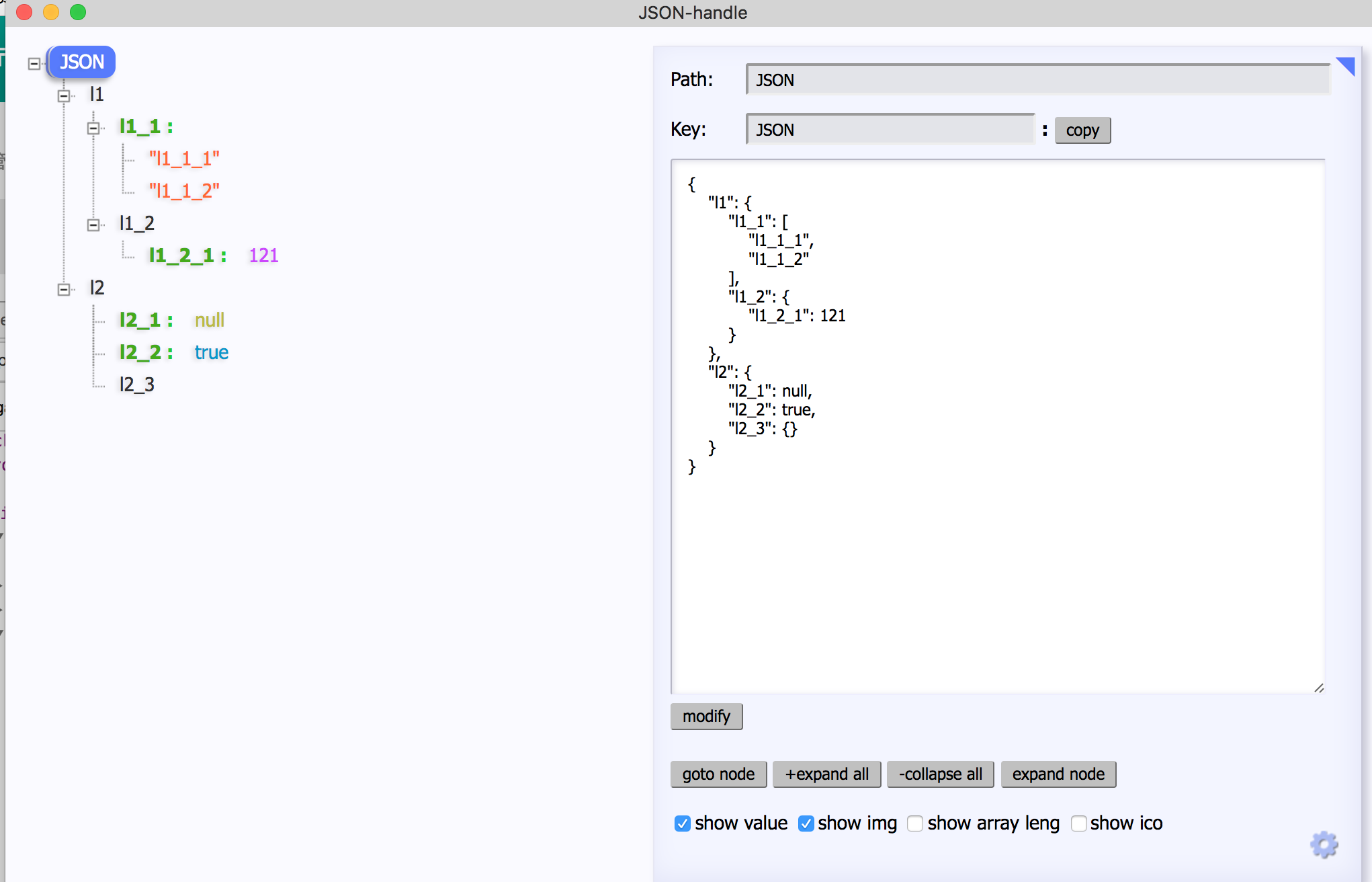Uncheck the show value checkbox
This screenshot has width=1372, height=882.
[x=683, y=824]
